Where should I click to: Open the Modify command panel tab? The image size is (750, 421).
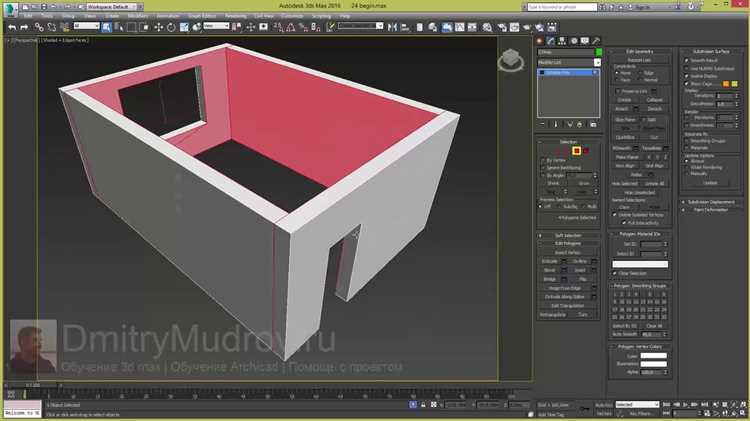tap(551, 41)
